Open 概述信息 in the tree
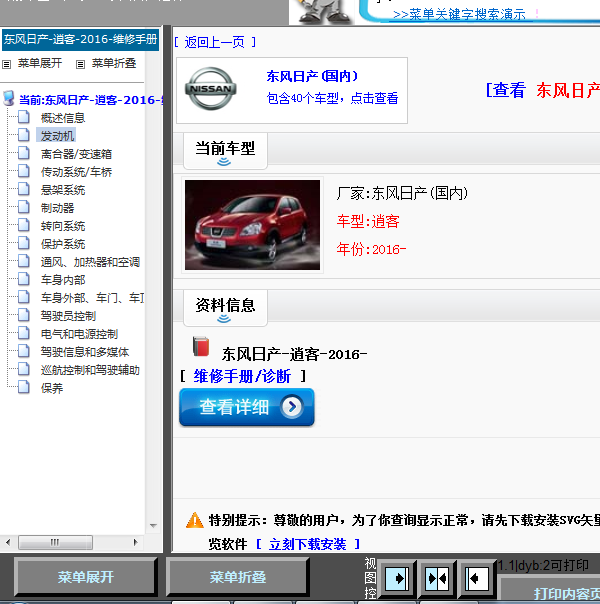 point(63,118)
